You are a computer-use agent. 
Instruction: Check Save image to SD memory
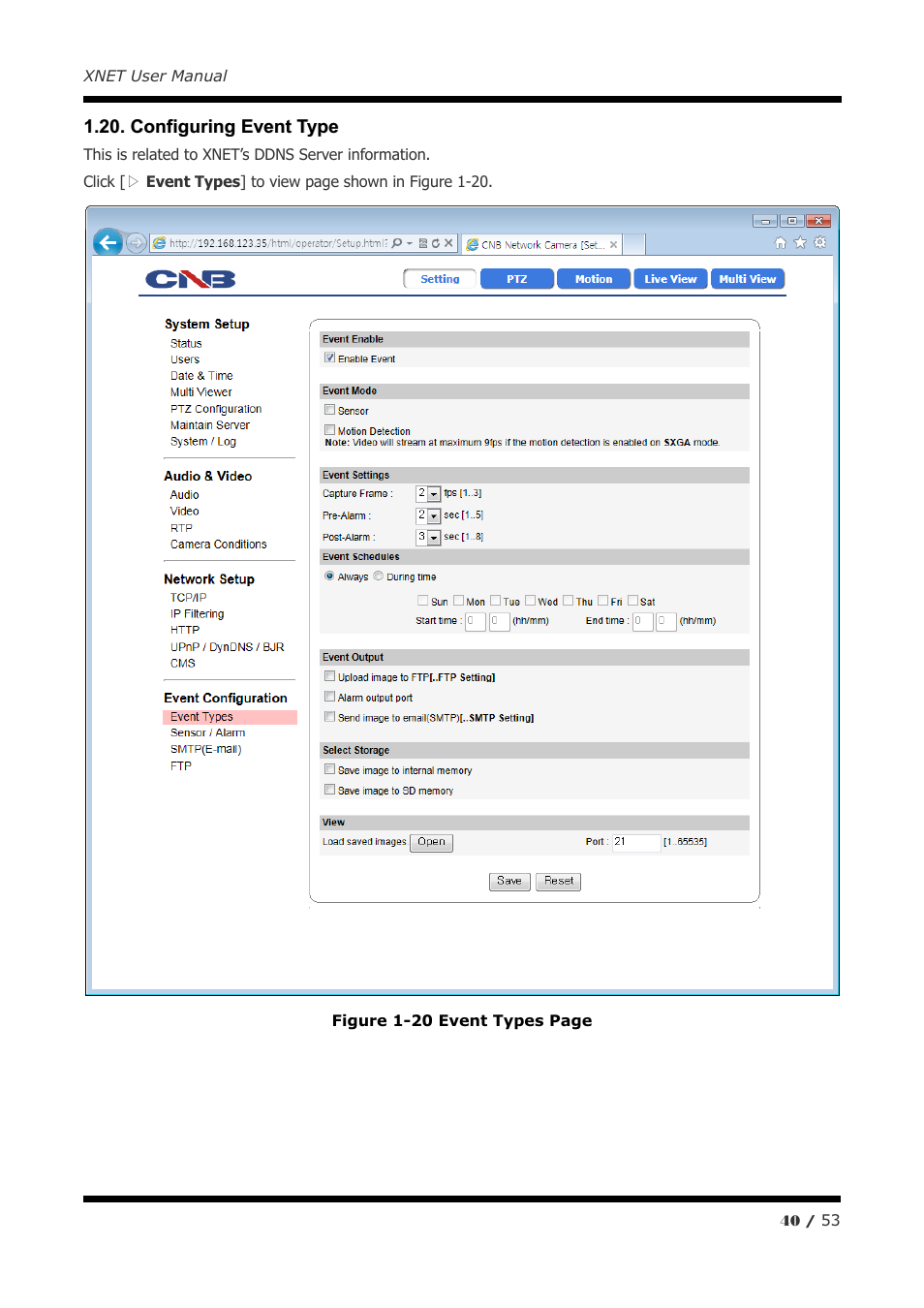(330, 790)
